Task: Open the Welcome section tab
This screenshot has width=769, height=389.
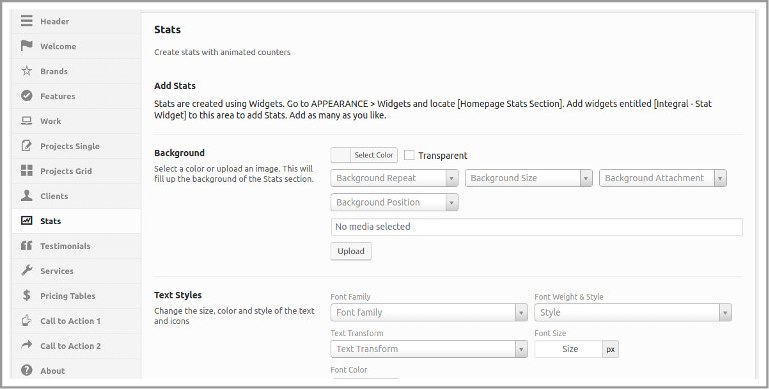Action: click(x=76, y=46)
